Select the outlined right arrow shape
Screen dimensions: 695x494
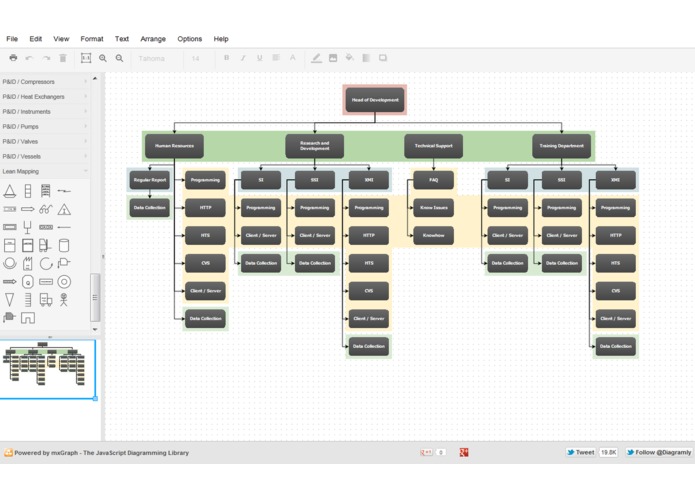pyautogui.click(x=27, y=209)
